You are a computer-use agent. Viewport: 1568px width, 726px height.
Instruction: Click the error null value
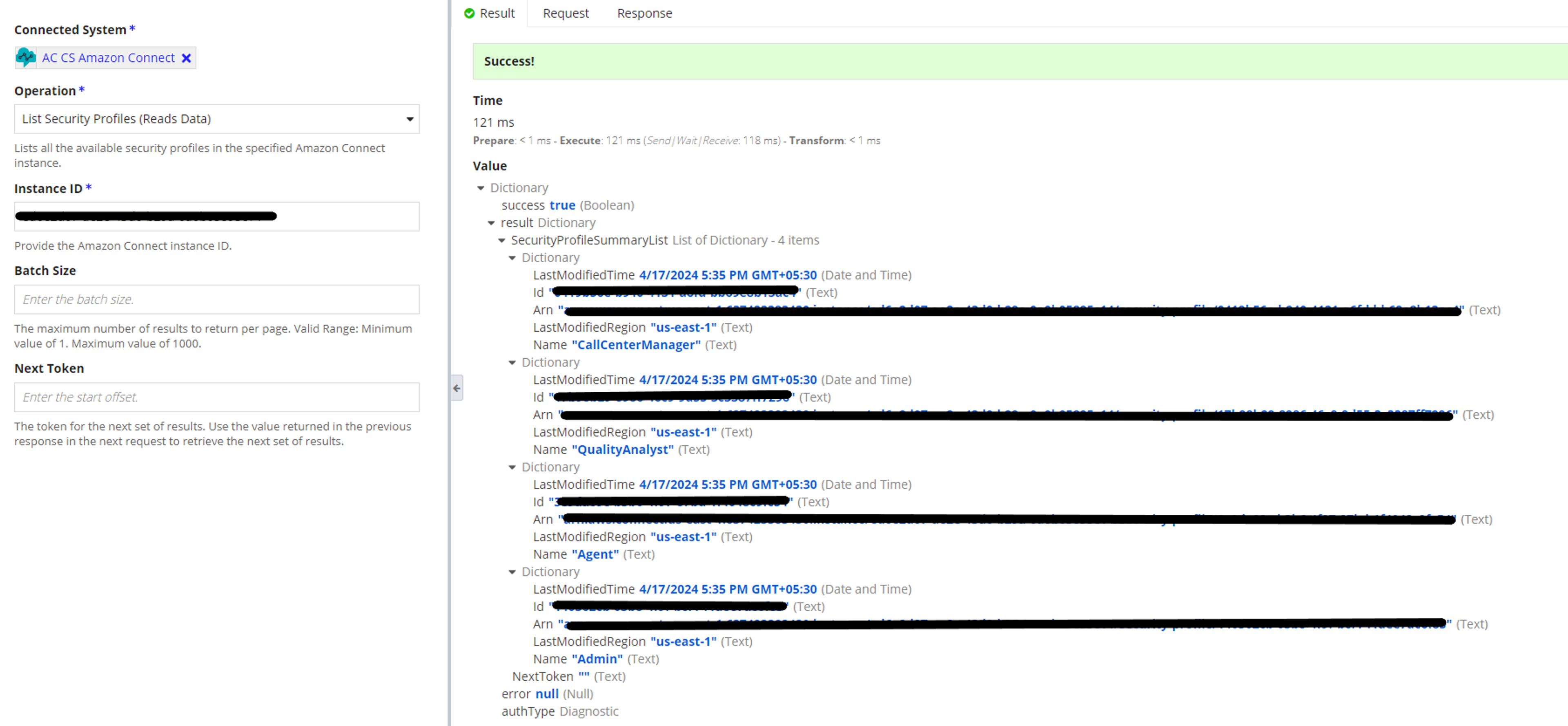tap(547, 694)
